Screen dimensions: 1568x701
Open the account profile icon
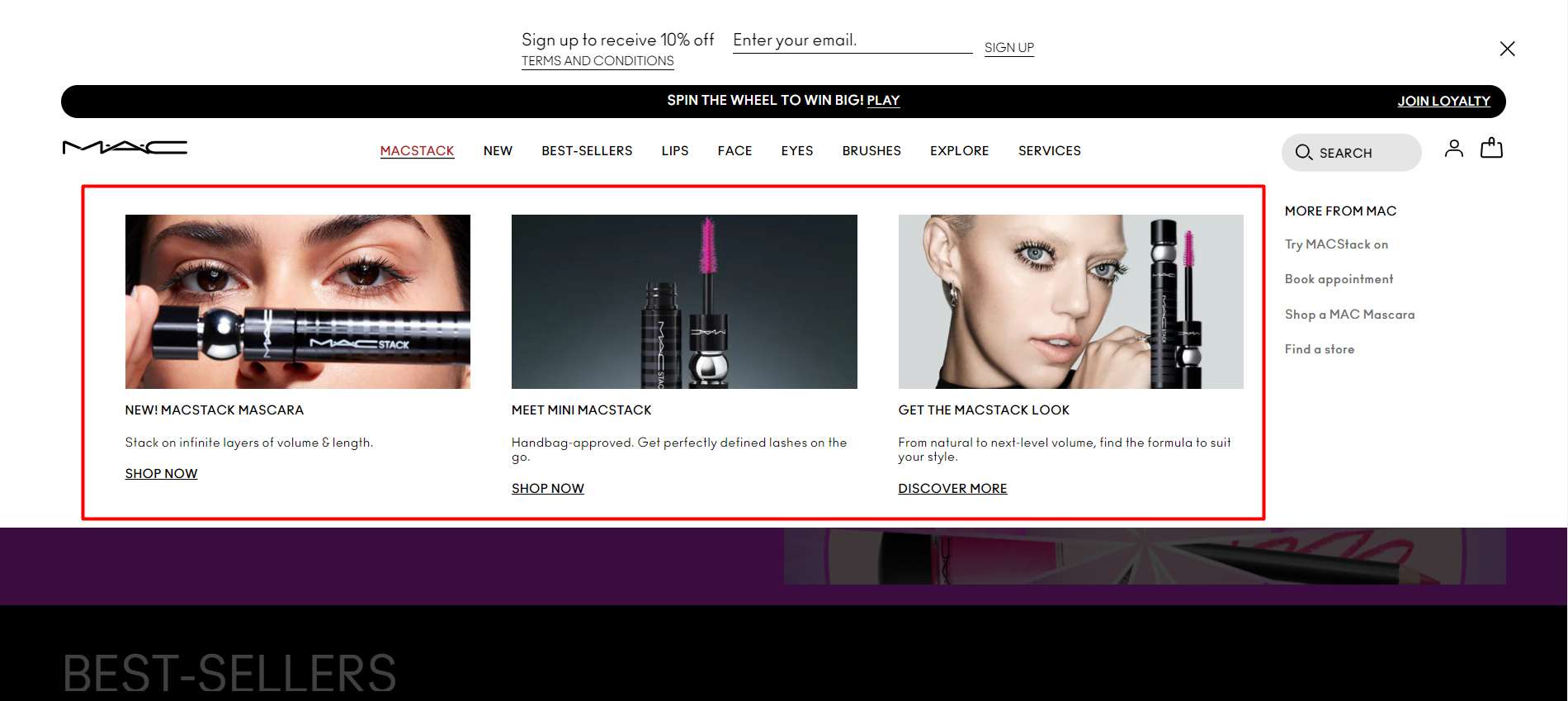tap(1453, 149)
